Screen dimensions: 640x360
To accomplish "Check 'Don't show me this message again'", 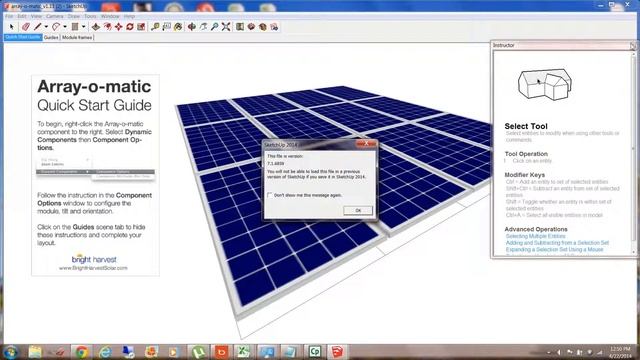I will coord(269,196).
